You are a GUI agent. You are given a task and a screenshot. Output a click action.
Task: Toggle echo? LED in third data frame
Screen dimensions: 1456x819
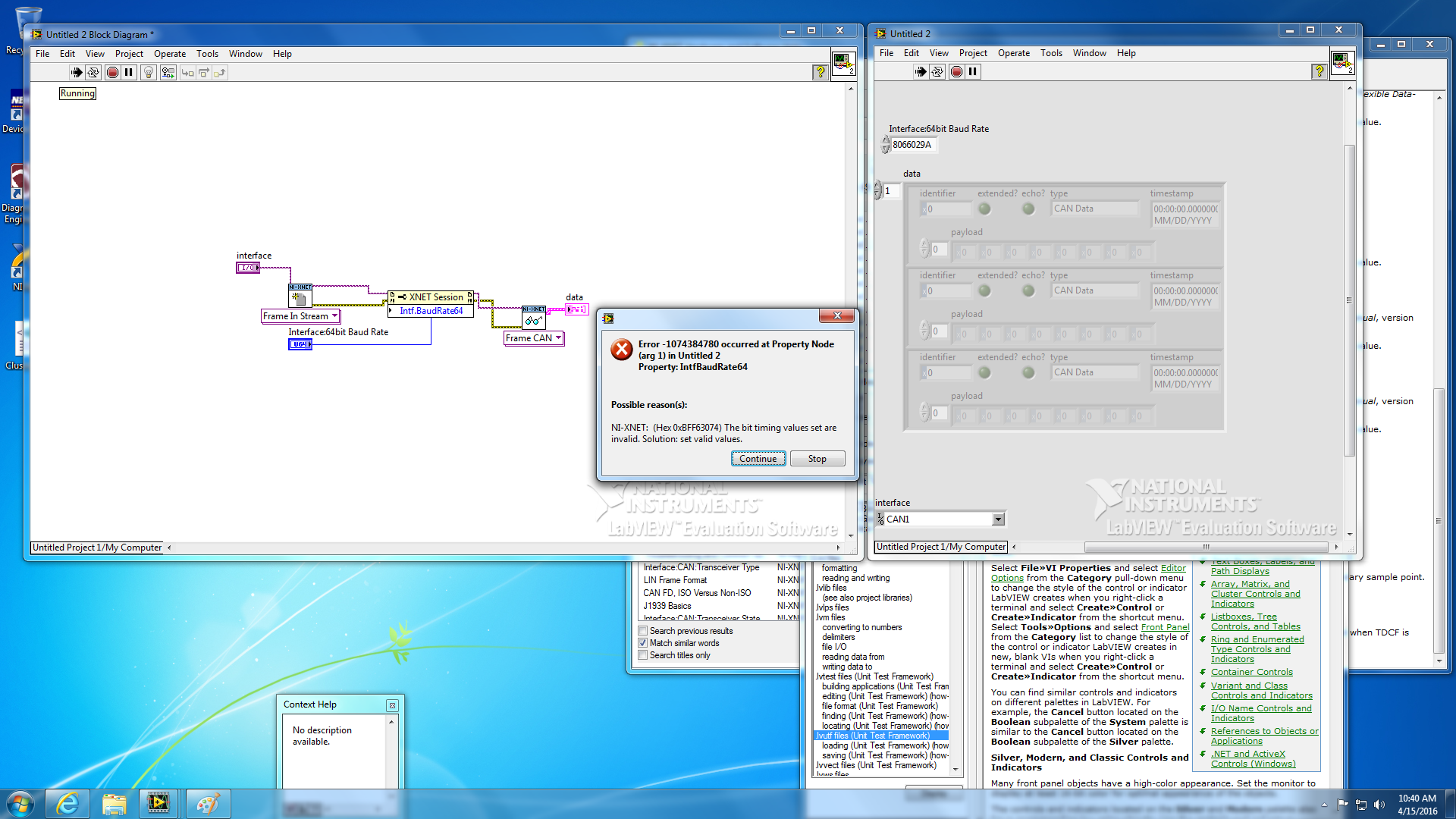[1028, 372]
